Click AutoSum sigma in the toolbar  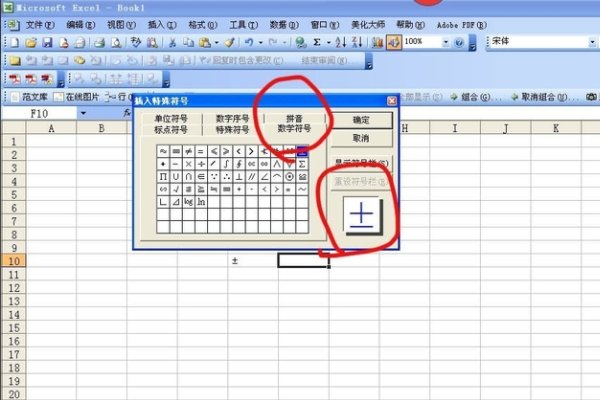(317, 42)
